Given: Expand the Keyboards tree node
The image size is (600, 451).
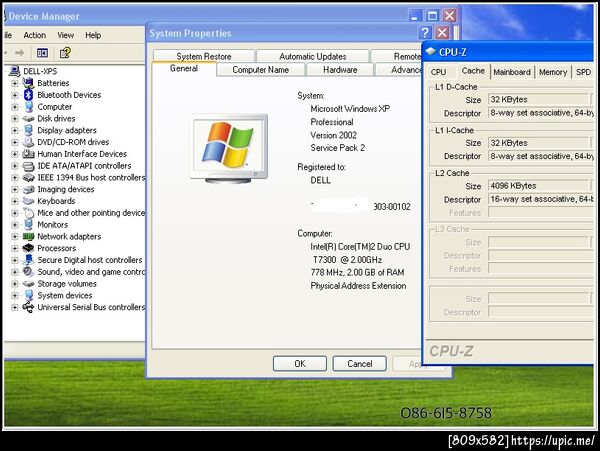Looking at the screenshot, I should point(15,201).
